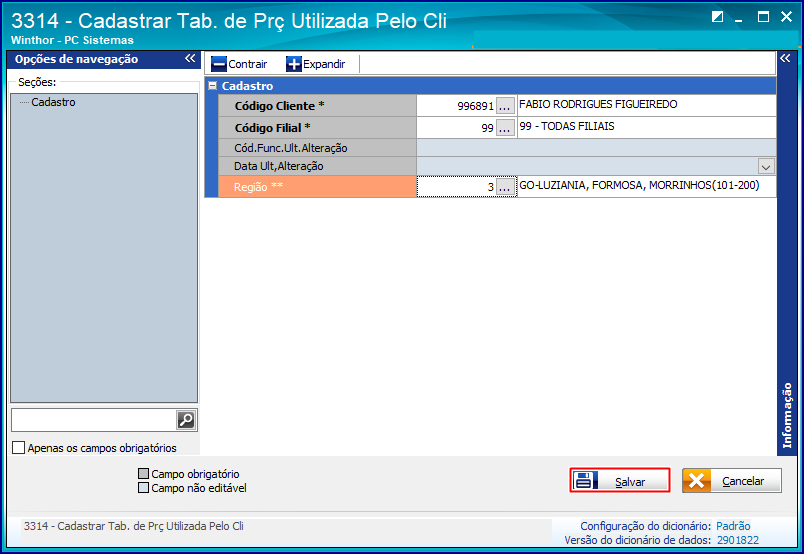
Task: Select Cadastro in the Seções tree
Action: pyautogui.click(x=53, y=102)
